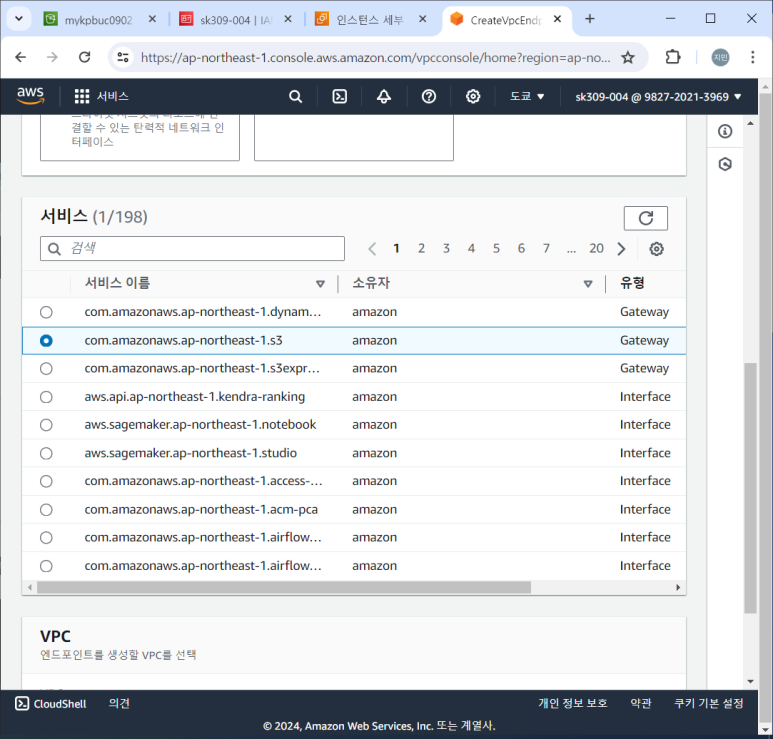Bookmark this page with star icon
The image size is (773, 739).
point(628,58)
